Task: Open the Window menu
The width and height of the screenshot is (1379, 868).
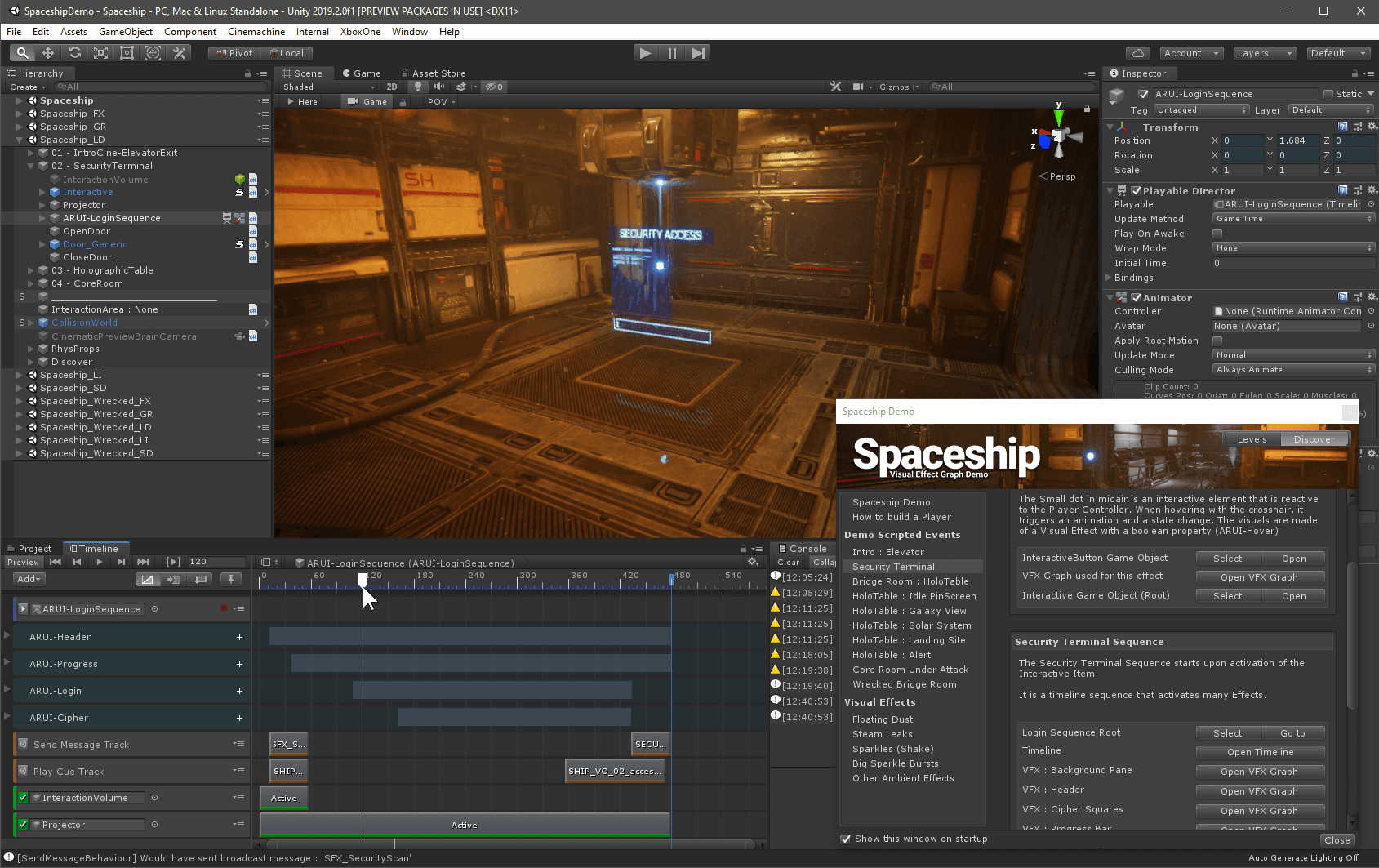Action: pos(409,32)
